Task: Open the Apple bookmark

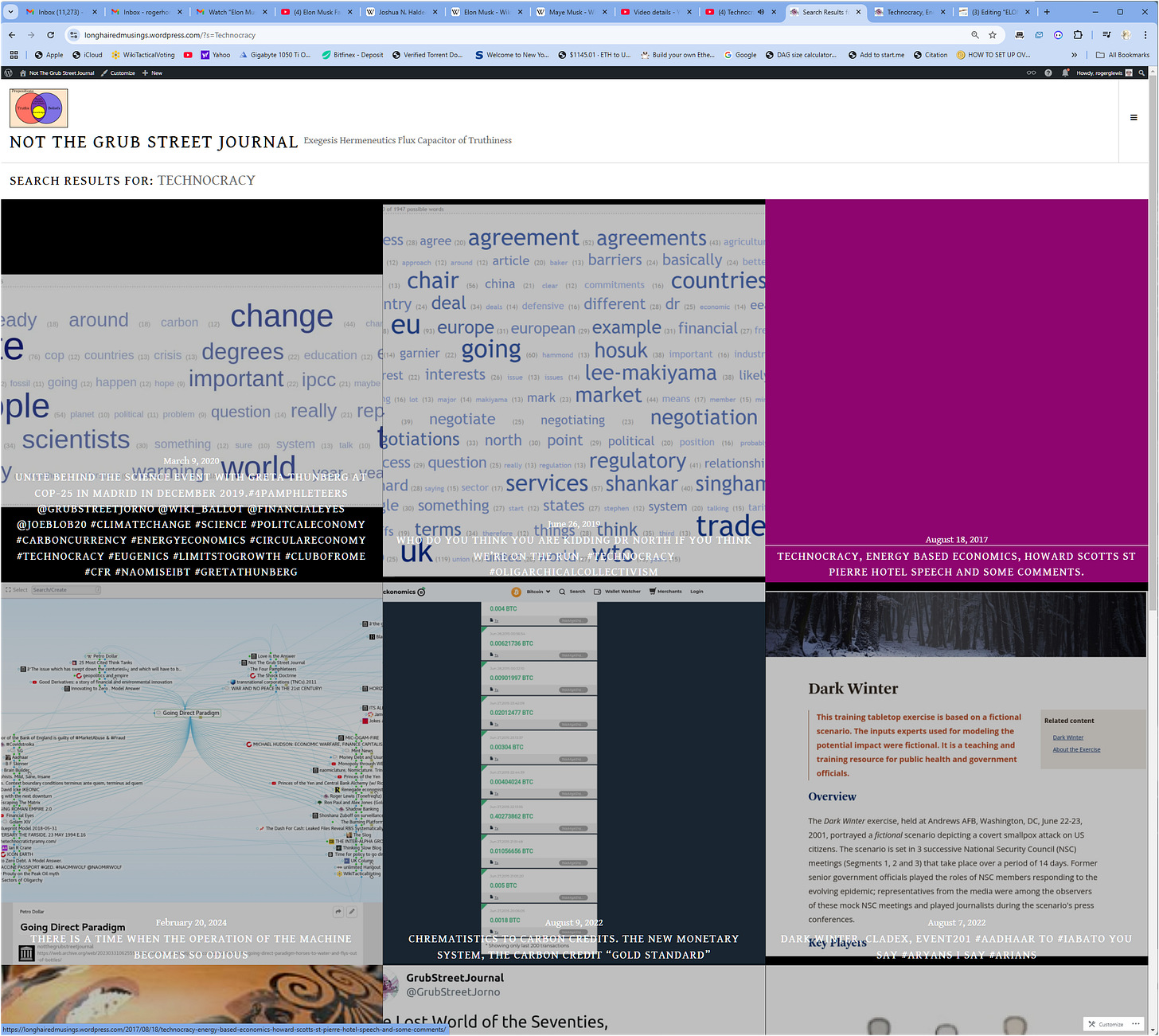Action: 49,55
